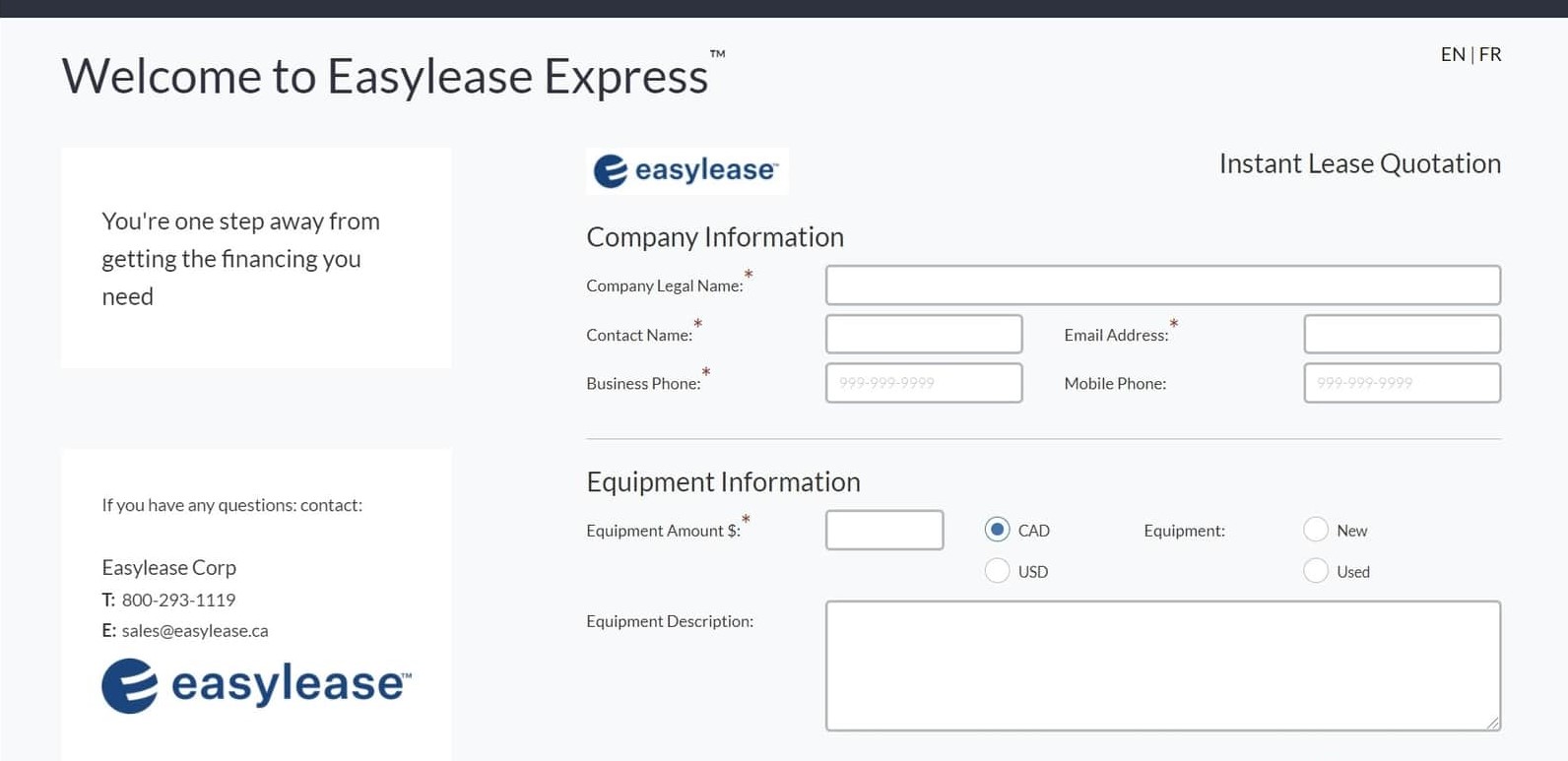Click the Welcome to Easylease Express title
Screen dimensions: 1568x761
point(385,77)
